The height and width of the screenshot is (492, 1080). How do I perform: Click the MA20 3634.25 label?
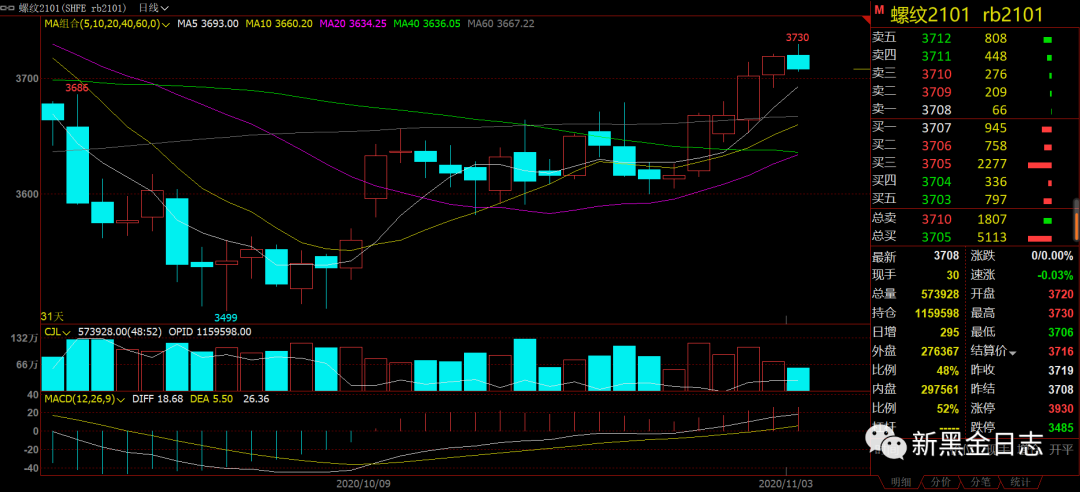(x=353, y=23)
